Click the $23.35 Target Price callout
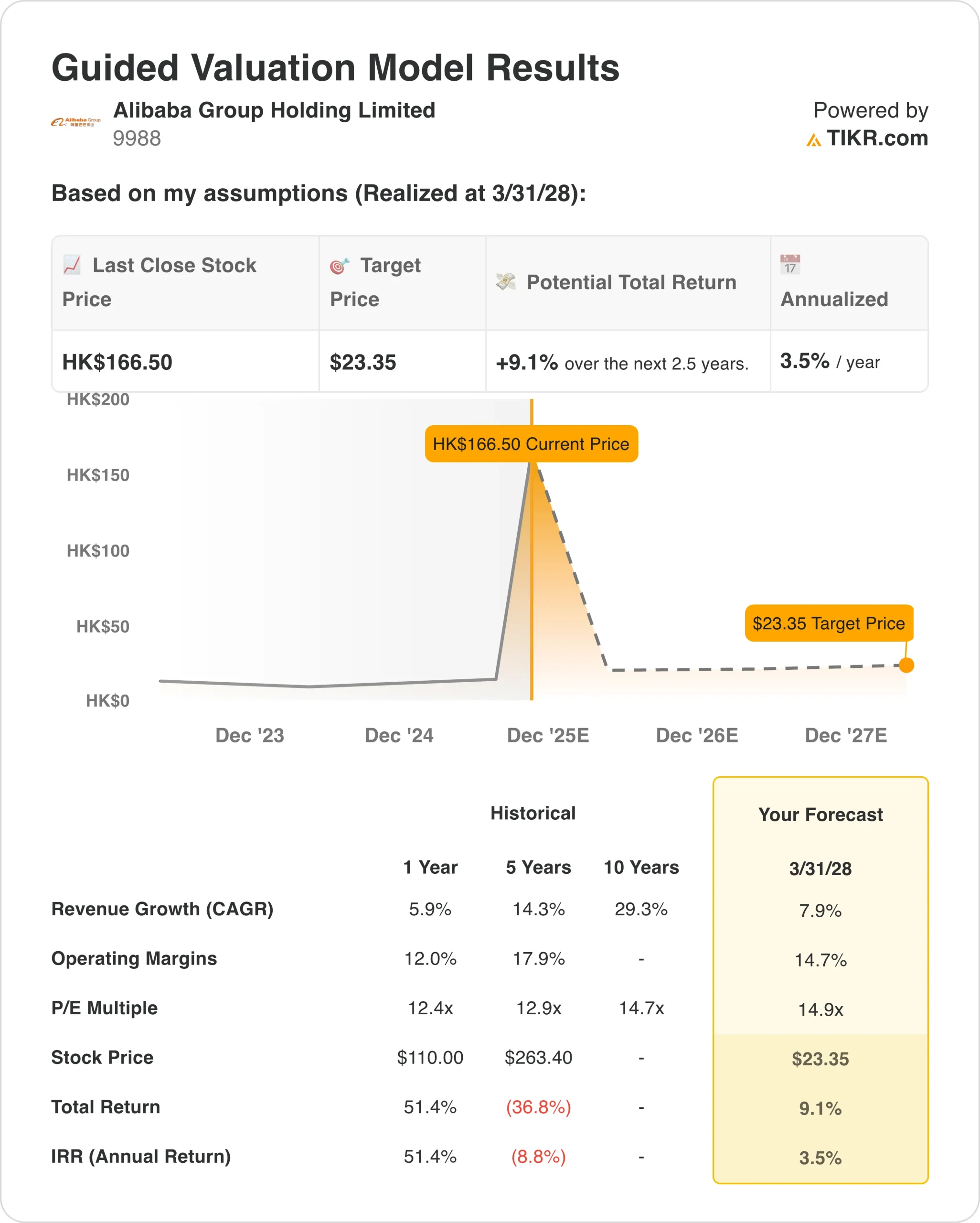 [x=828, y=623]
